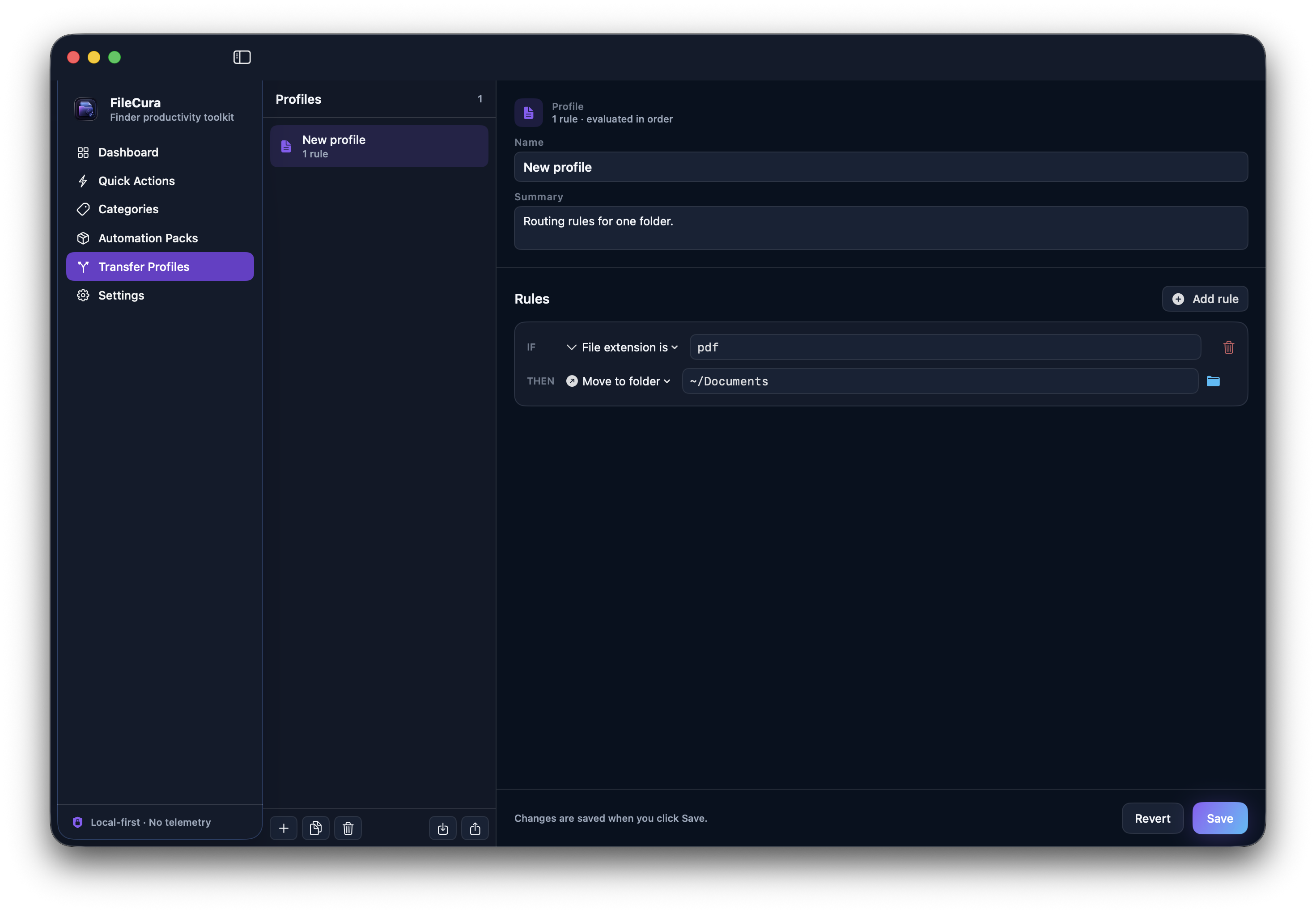The image size is (1316, 913).
Task: Add a new profile with plus button
Action: click(x=284, y=828)
